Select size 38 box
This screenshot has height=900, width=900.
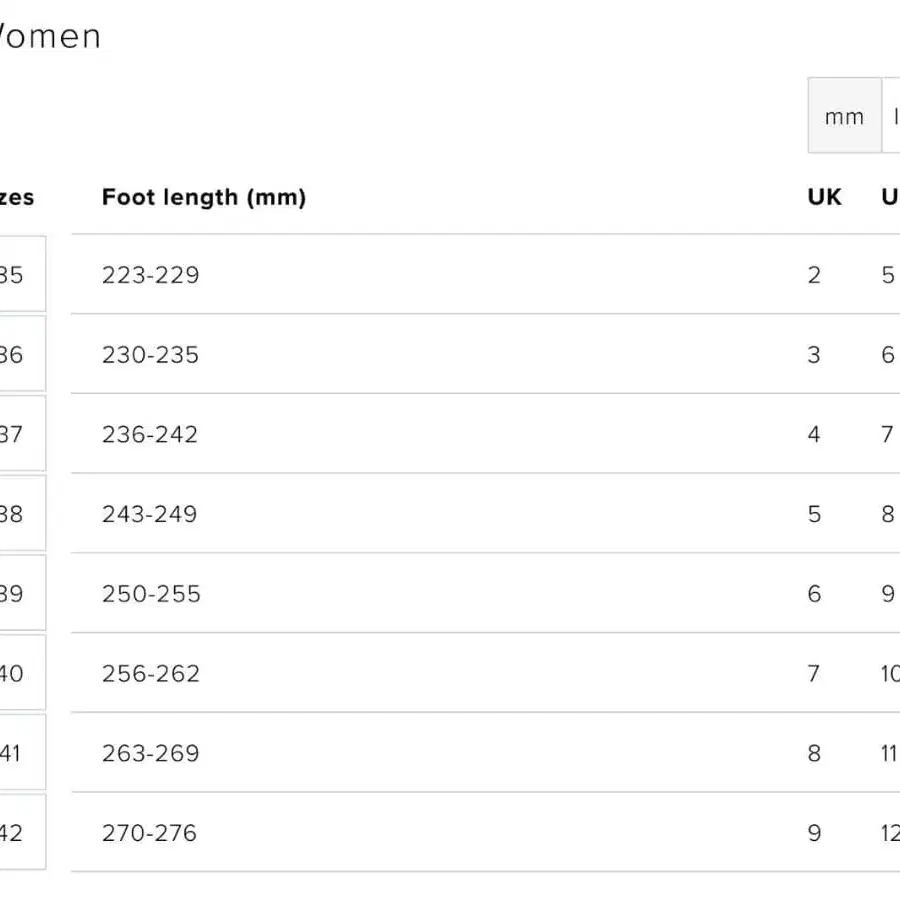(18, 514)
